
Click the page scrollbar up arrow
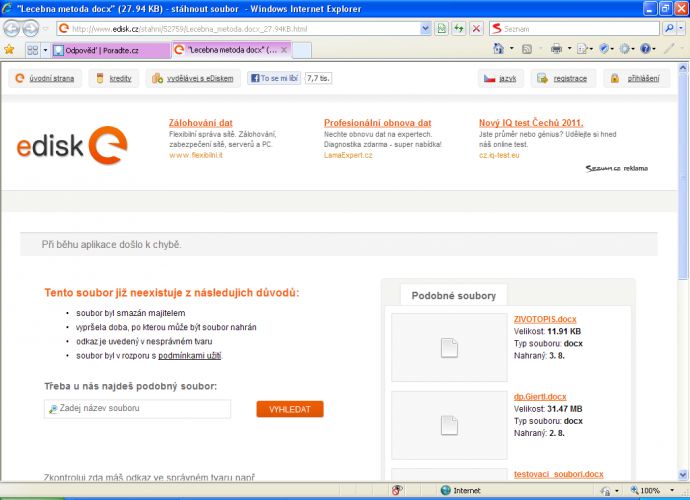pos(683,67)
